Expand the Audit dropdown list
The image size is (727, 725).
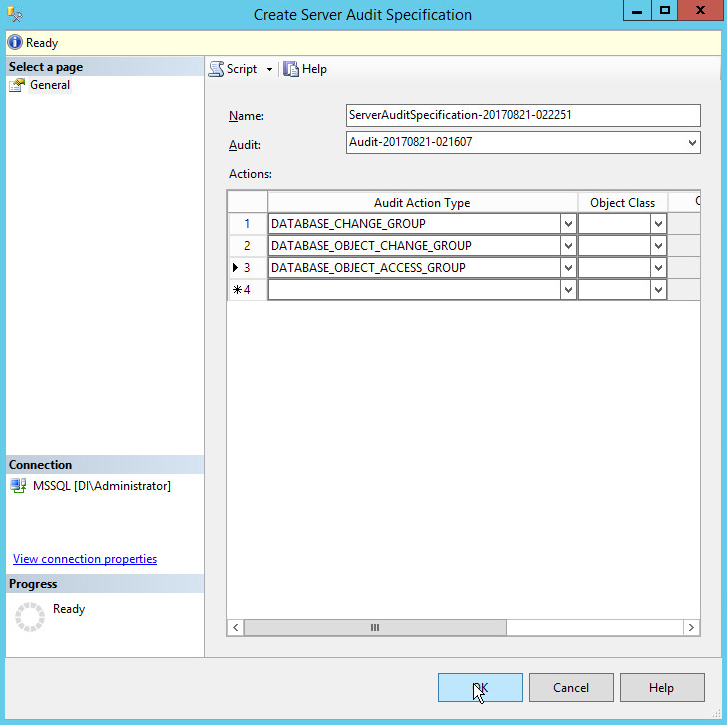point(693,143)
